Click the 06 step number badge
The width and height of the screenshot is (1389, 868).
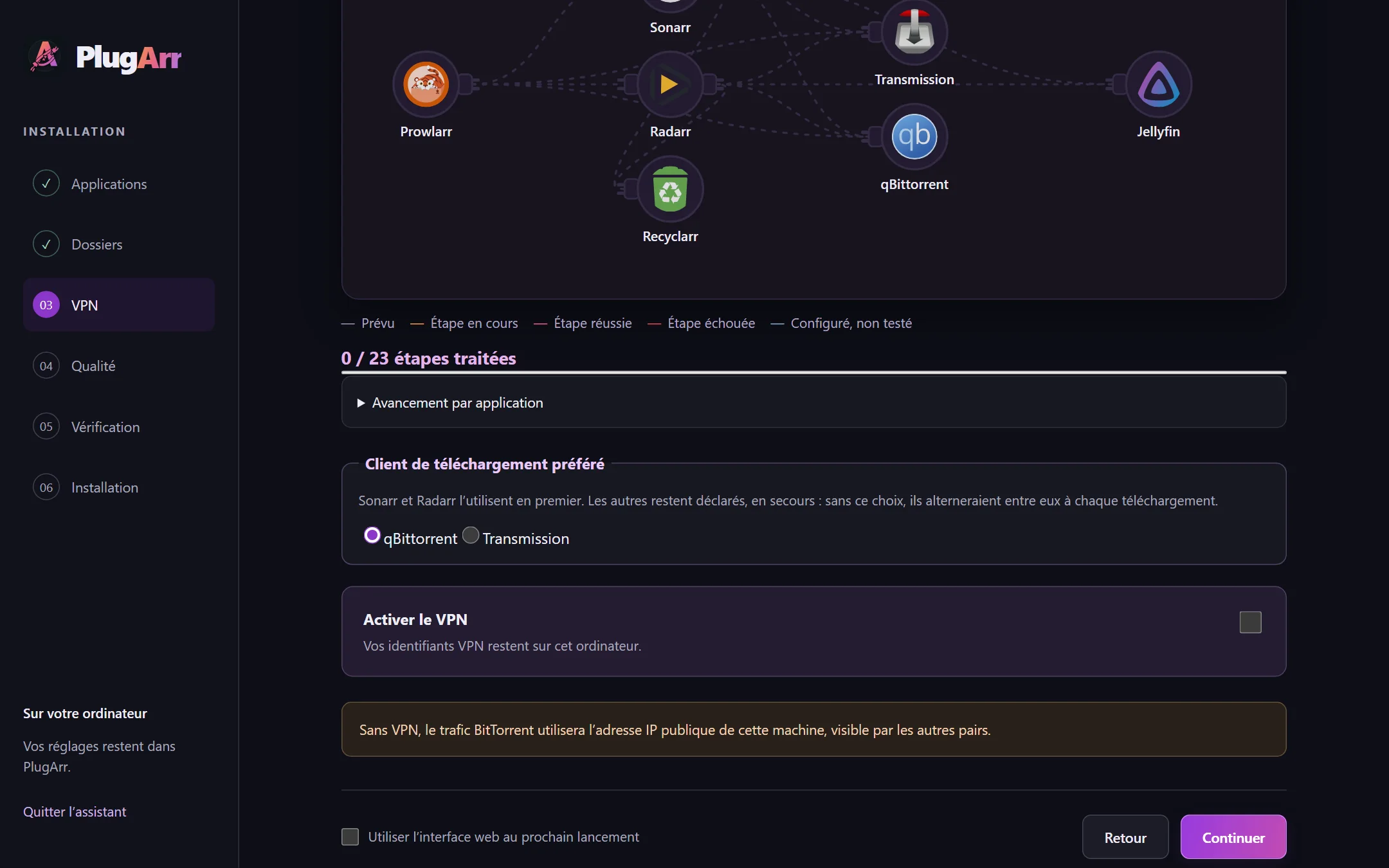(x=46, y=487)
